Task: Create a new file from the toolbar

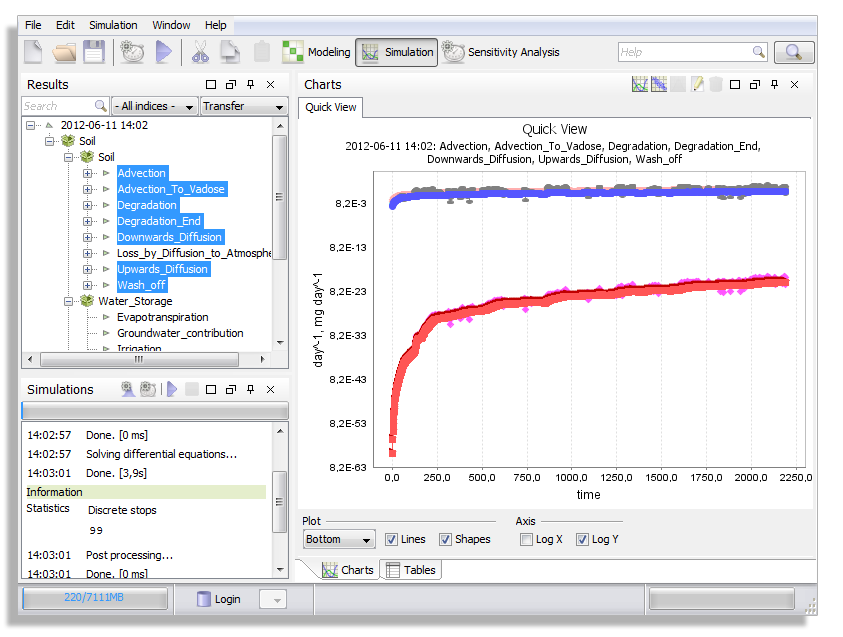Action: [x=33, y=52]
